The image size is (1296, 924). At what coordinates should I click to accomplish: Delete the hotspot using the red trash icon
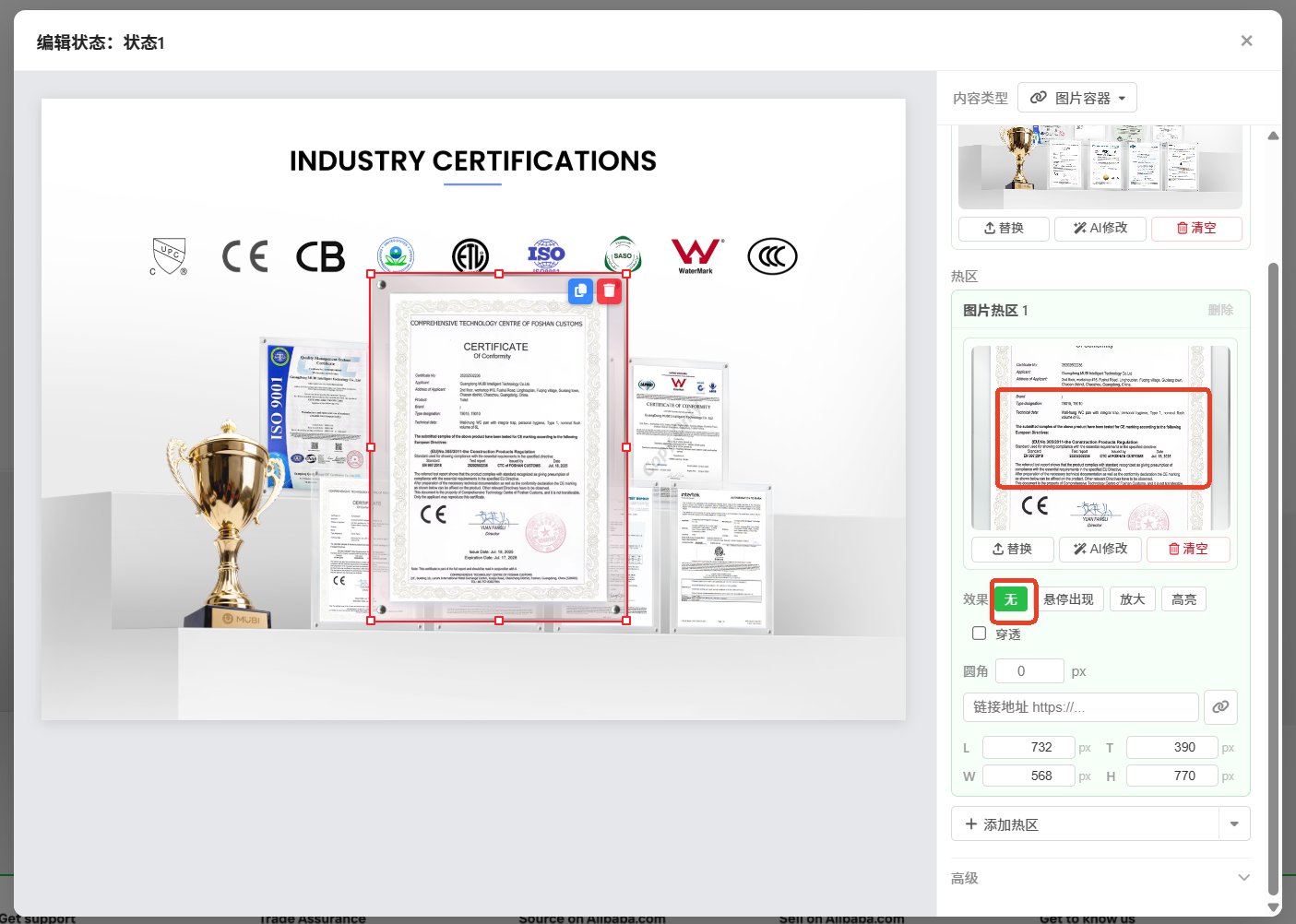point(609,290)
